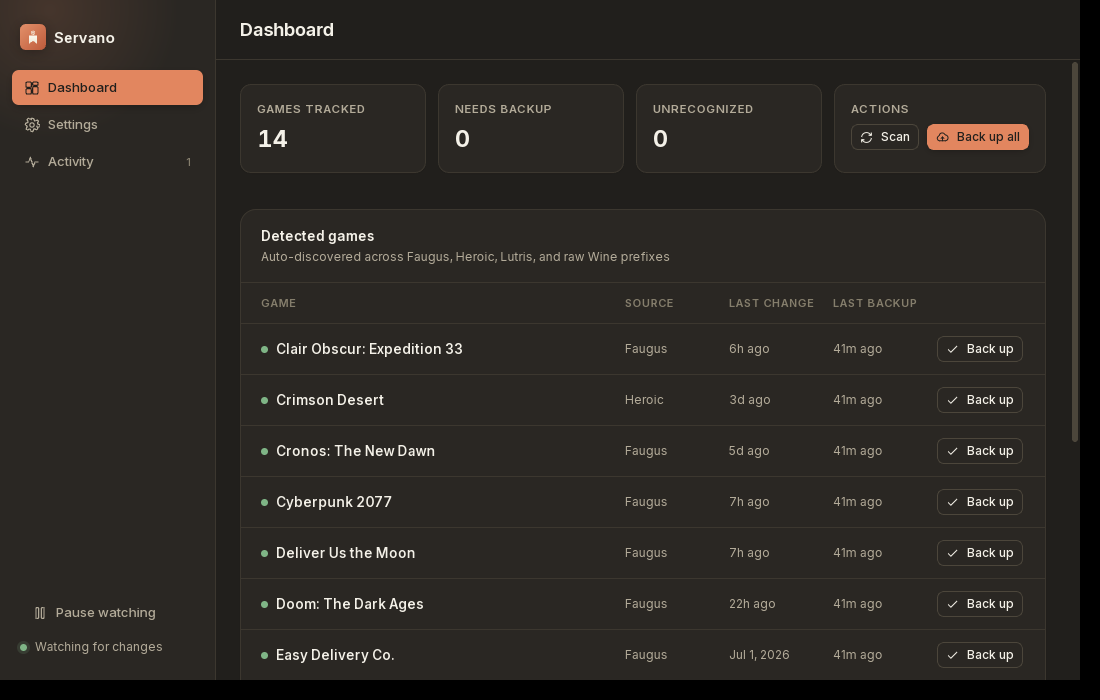Click the green dot beside Watching for changes
The image size is (1100, 700).
click(23, 647)
